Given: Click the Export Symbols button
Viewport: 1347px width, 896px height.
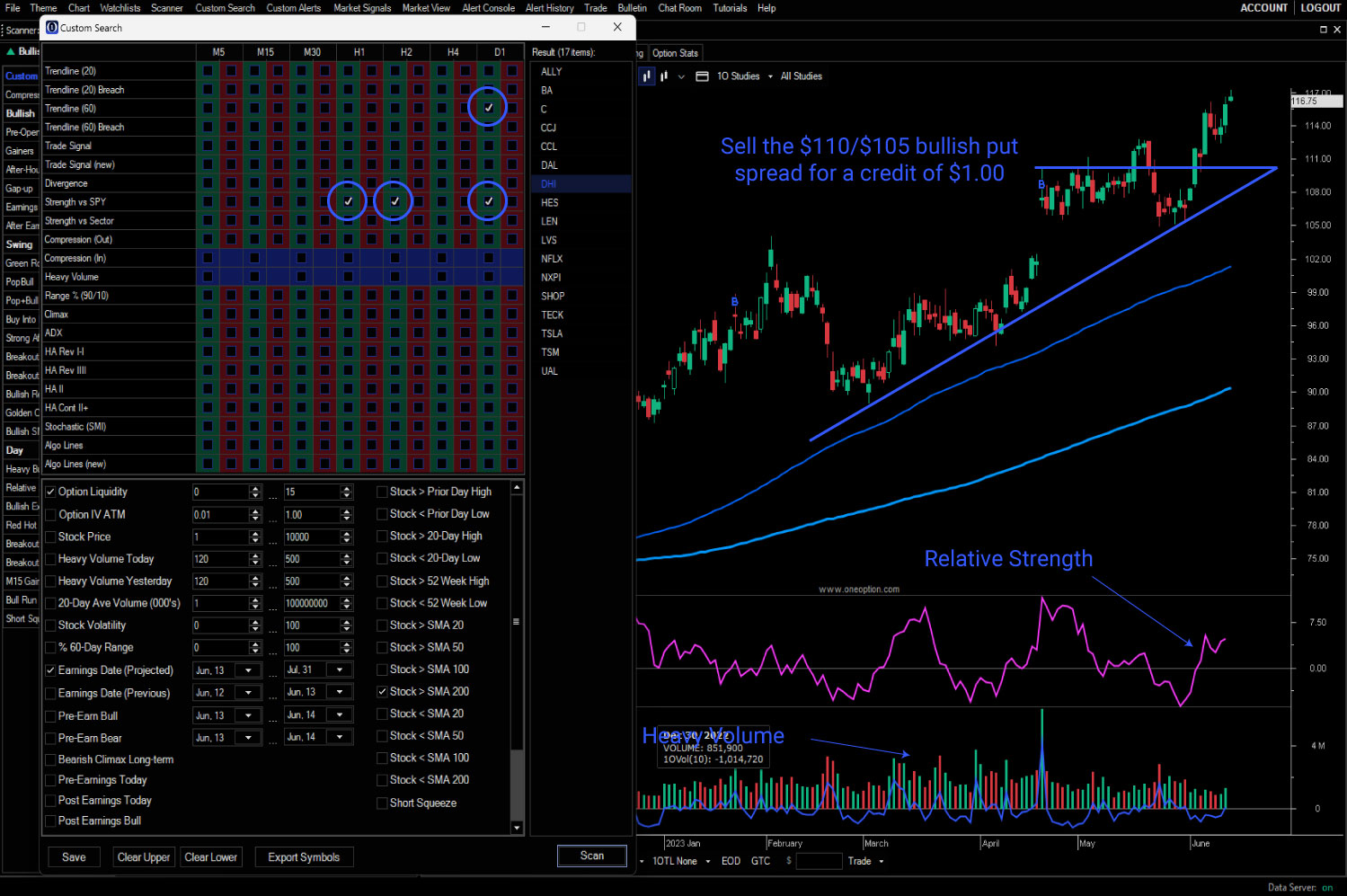Looking at the screenshot, I should [304, 857].
